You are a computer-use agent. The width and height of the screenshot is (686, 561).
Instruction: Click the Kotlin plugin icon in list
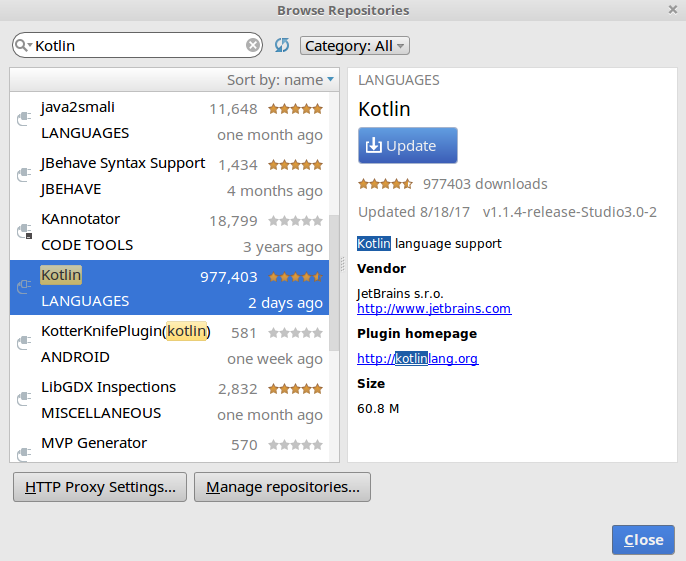(x=24, y=287)
